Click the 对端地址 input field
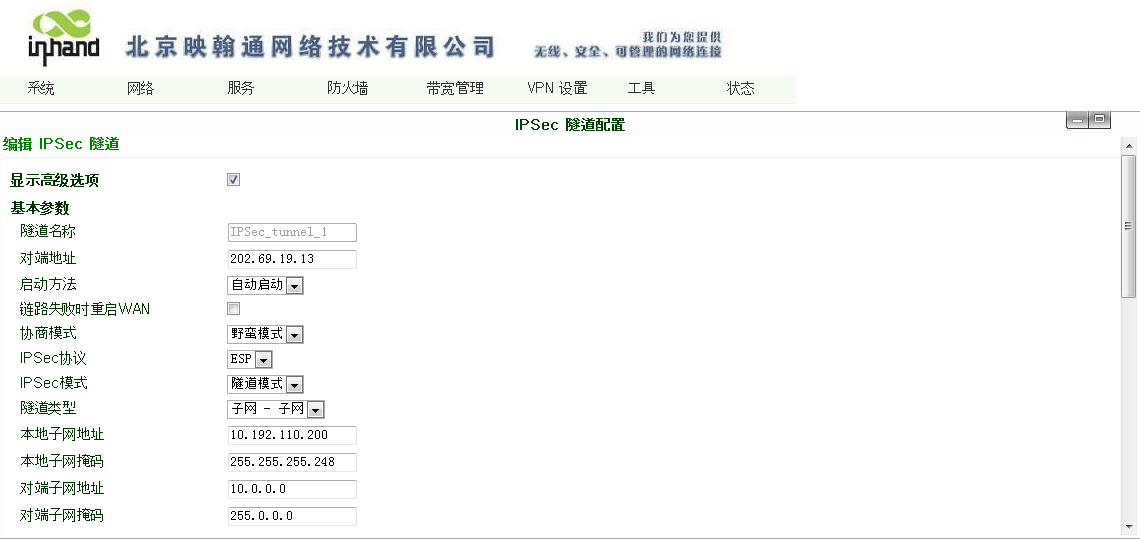This screenshot has width=1140, height=541. click(x=292, y=260)
